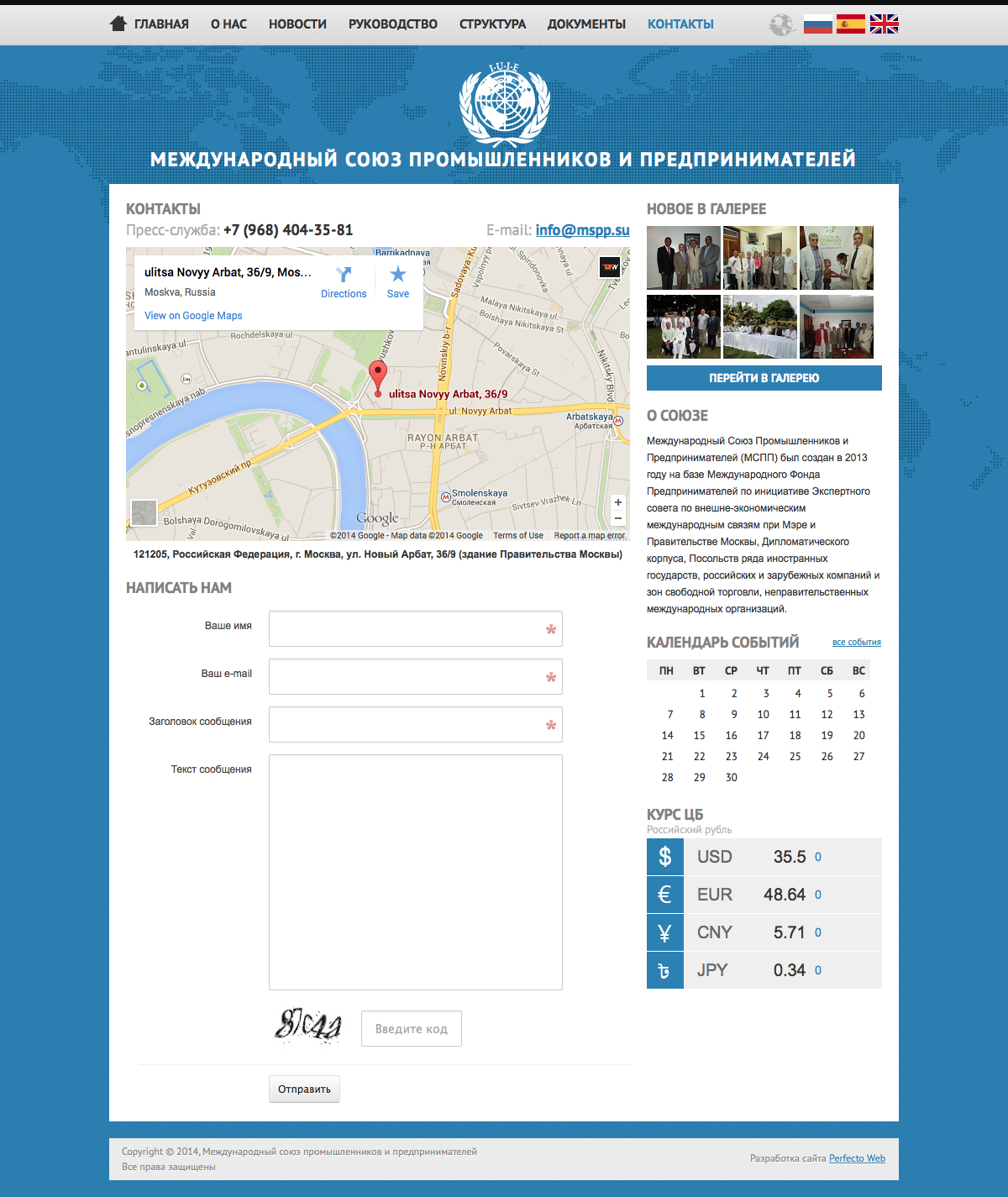Switch language with the Russian flag
This screenshot has height=1197, width=1008.
(x=817, y=24)
